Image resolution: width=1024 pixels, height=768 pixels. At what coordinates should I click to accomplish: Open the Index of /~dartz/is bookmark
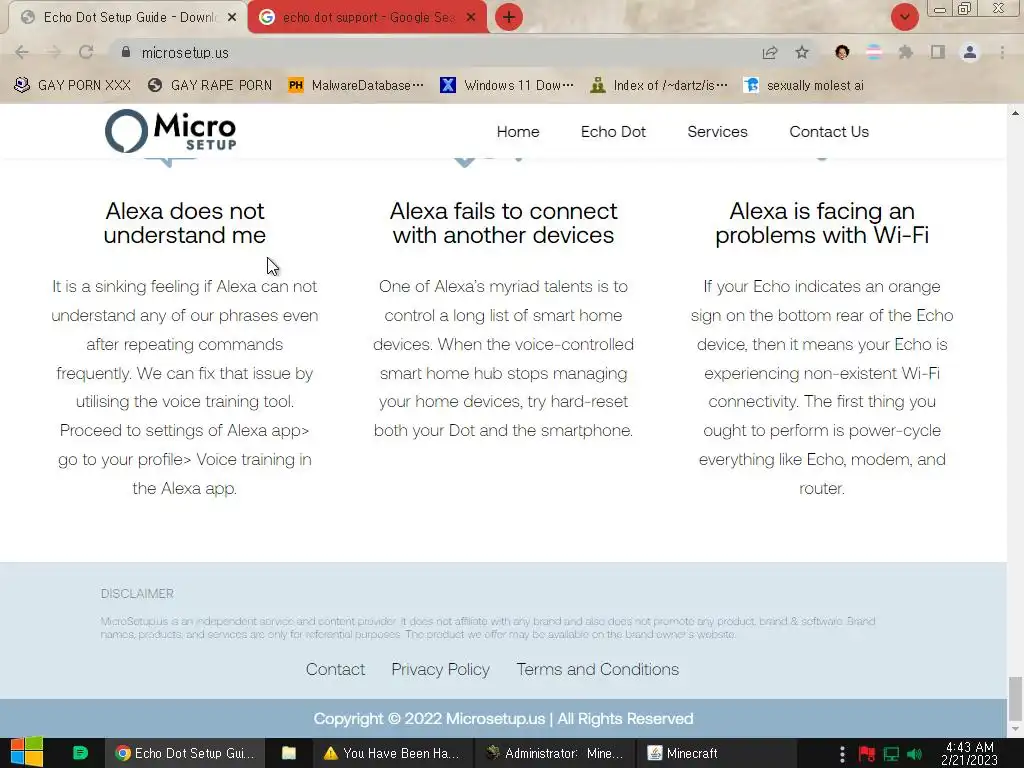[659, 85]
